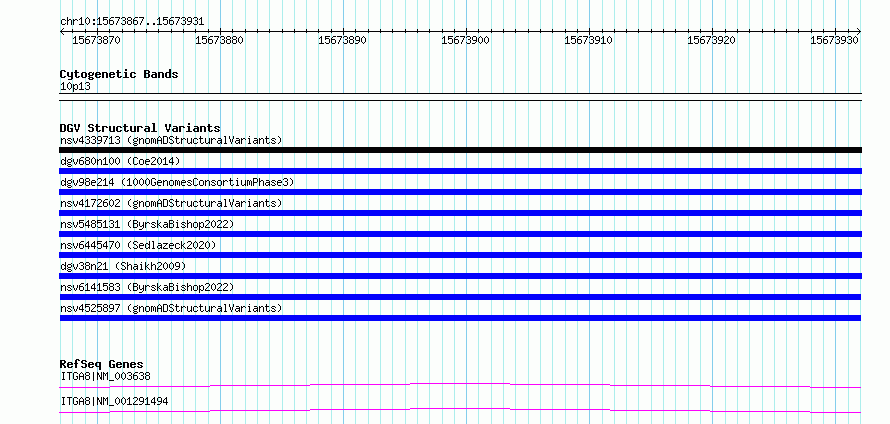Select the 10p13 band label

click(75, 87)
